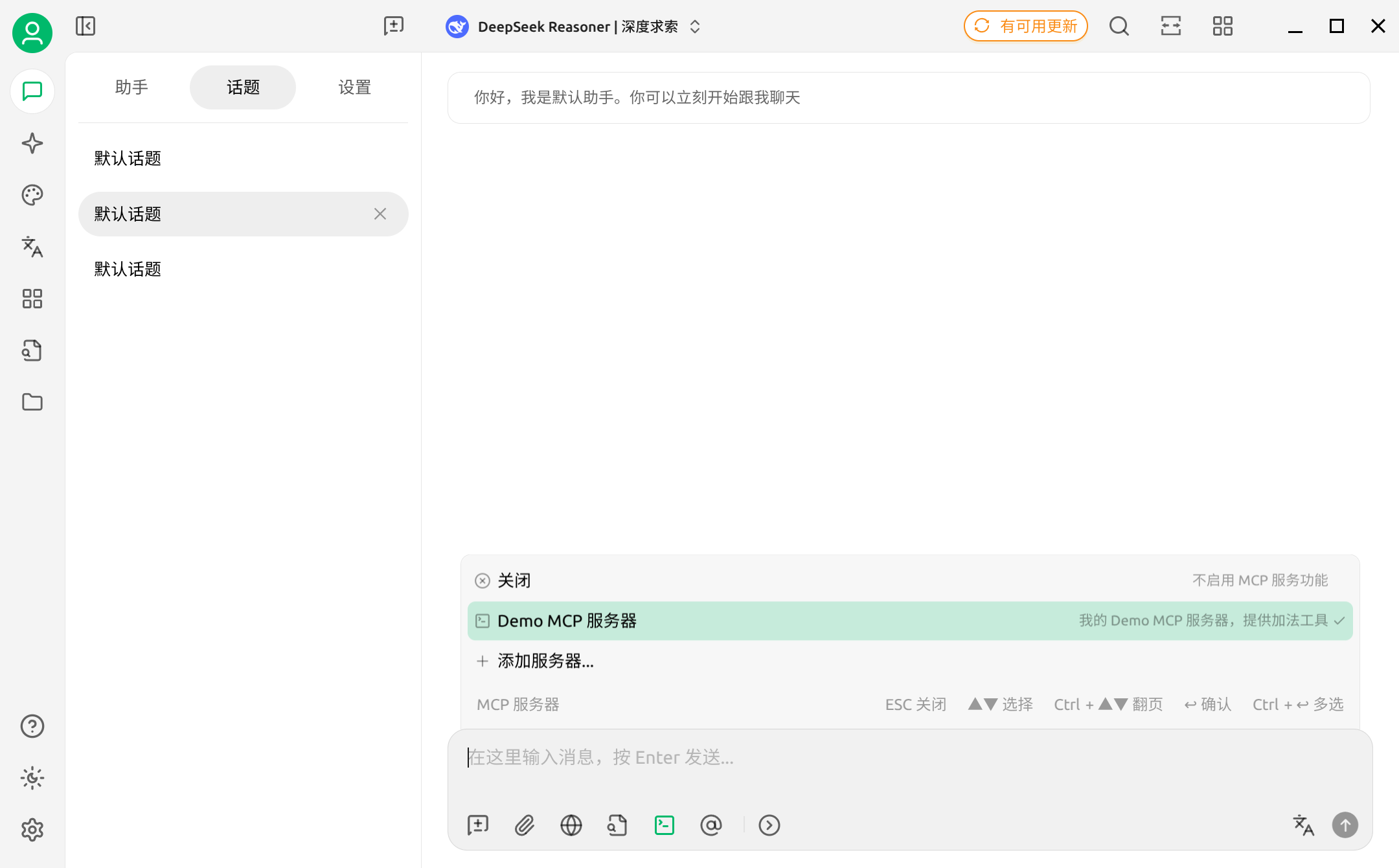
Task: Collapse the sidebar panel
Action: click(x=85, y=27)
